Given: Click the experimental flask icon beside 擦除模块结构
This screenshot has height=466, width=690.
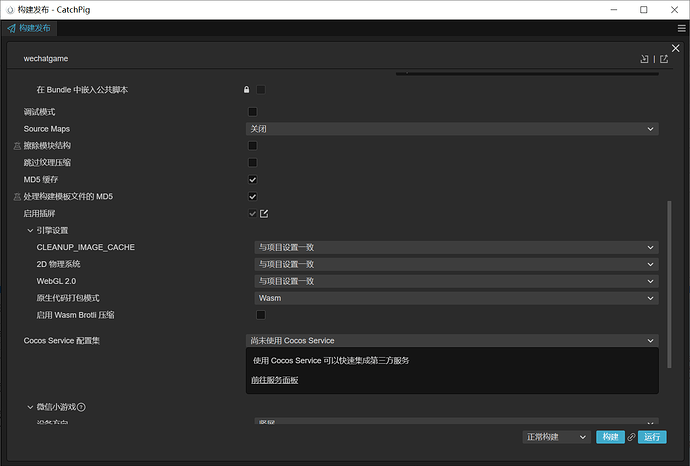Looking at the screenshot, I should coord(17,146).
